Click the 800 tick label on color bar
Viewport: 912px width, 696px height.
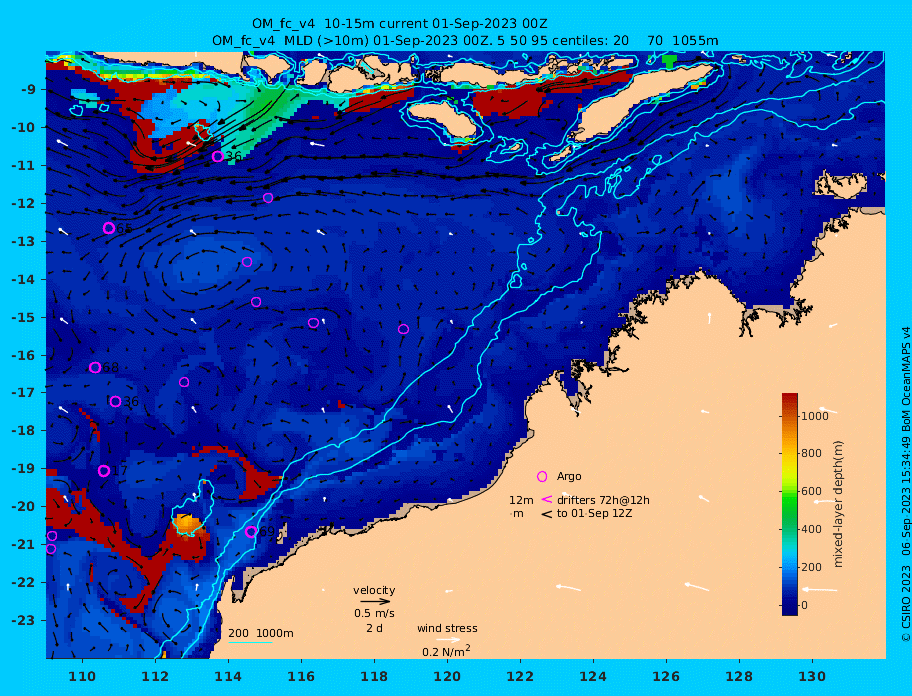pyautogui.click(x=811, y=454)
